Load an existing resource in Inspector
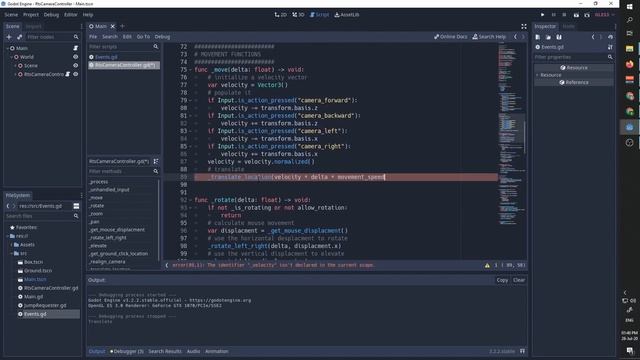 [x=548, y=37]
